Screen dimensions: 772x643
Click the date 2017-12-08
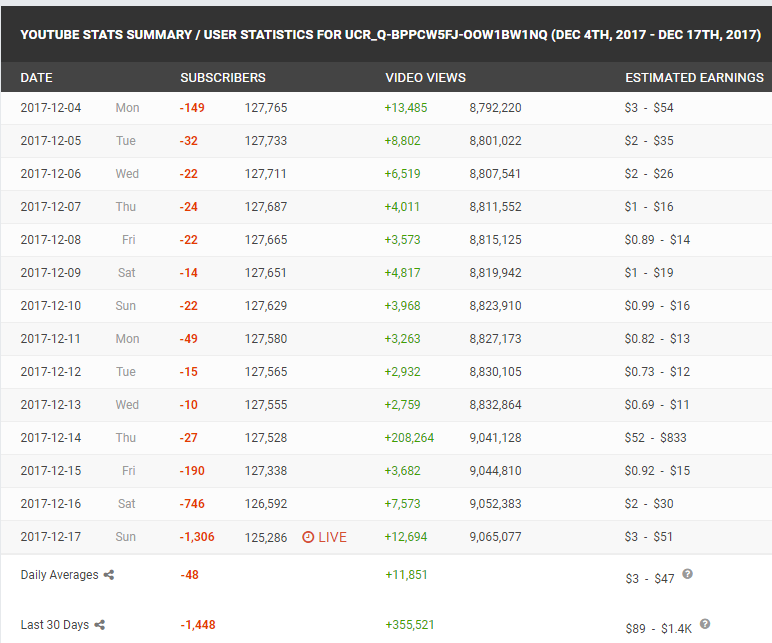click(x=51, y=240)
